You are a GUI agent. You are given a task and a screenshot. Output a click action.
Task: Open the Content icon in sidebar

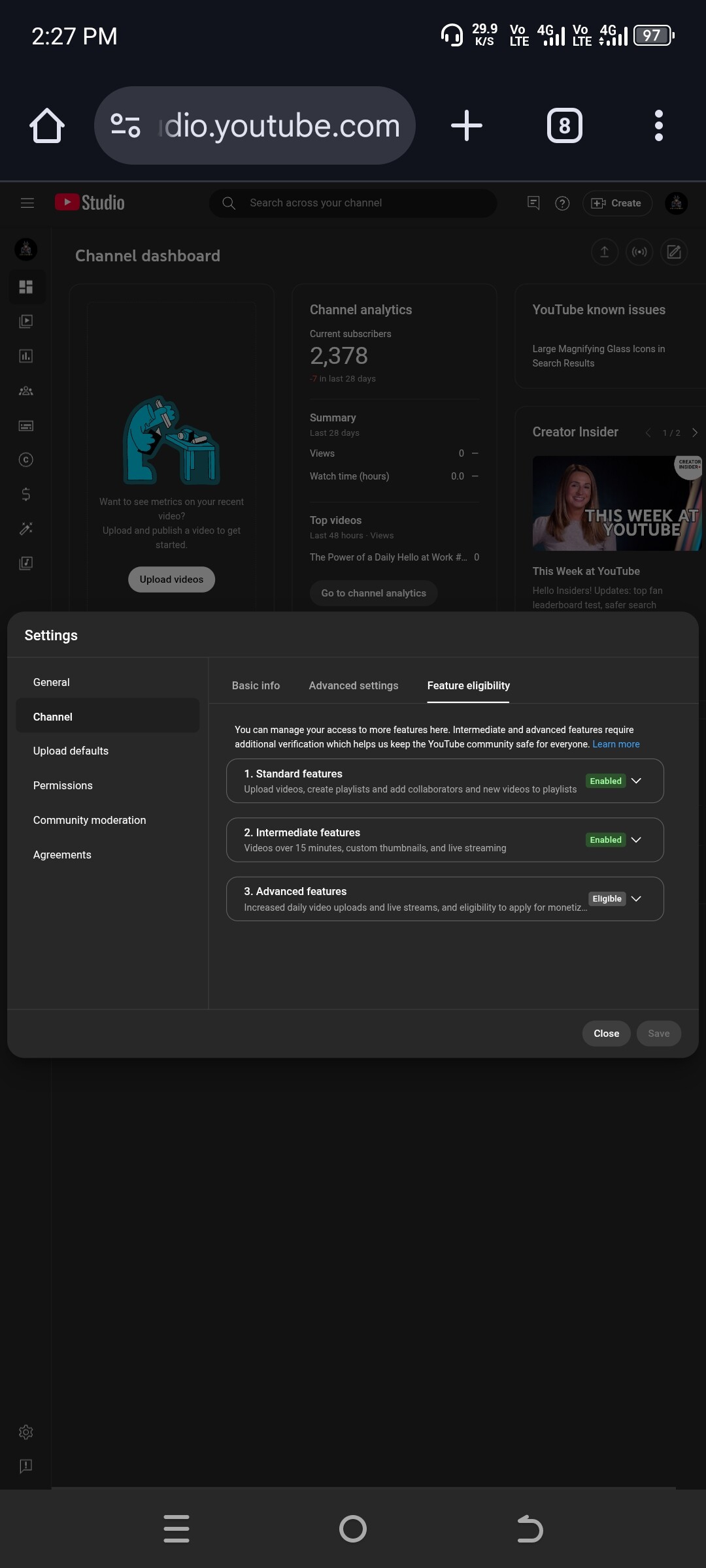[x=26, y=321]
